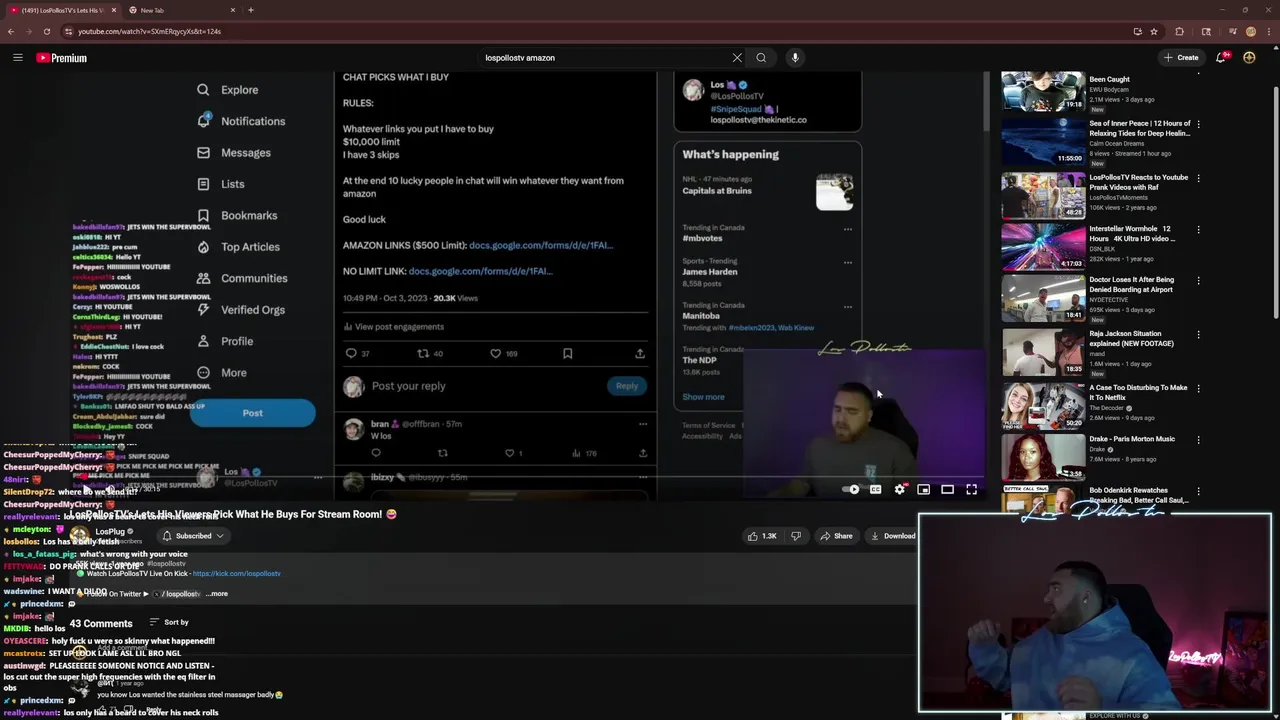
Task: Open the kick.com/lospollostv link
Action: [x=236, y=574]
